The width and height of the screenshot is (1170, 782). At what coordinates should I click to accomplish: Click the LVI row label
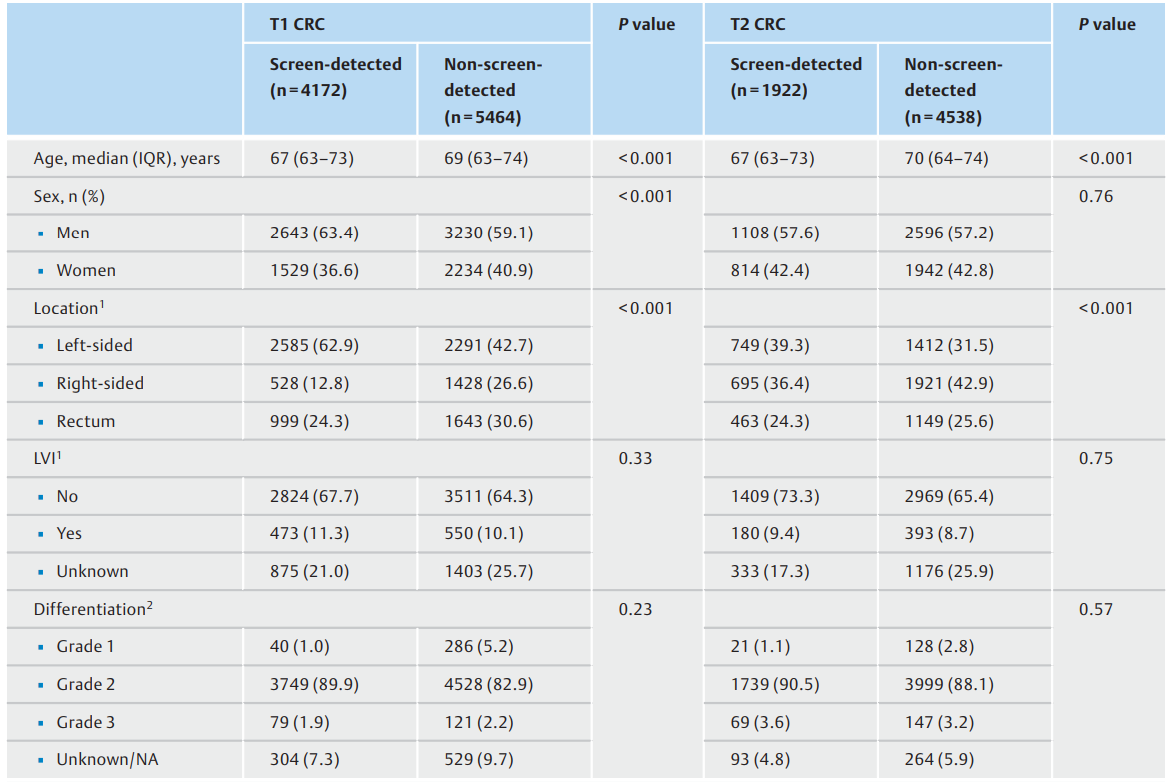coord(47,457)
